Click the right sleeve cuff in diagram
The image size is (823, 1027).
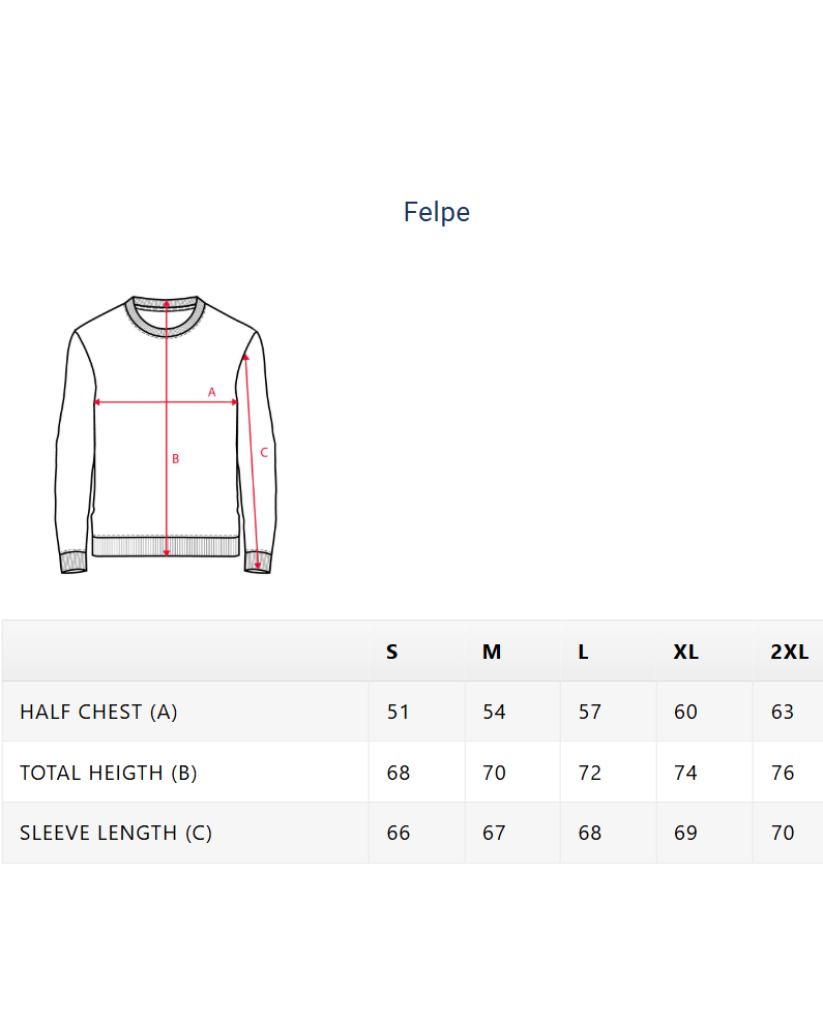pyautogui.click(x=259, y=561)
